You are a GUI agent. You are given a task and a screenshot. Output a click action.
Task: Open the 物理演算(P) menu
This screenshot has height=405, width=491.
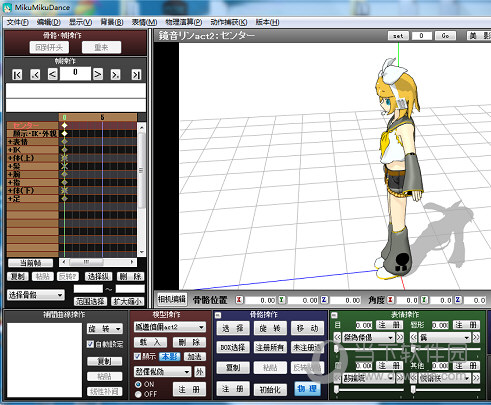tap(184, 22)
